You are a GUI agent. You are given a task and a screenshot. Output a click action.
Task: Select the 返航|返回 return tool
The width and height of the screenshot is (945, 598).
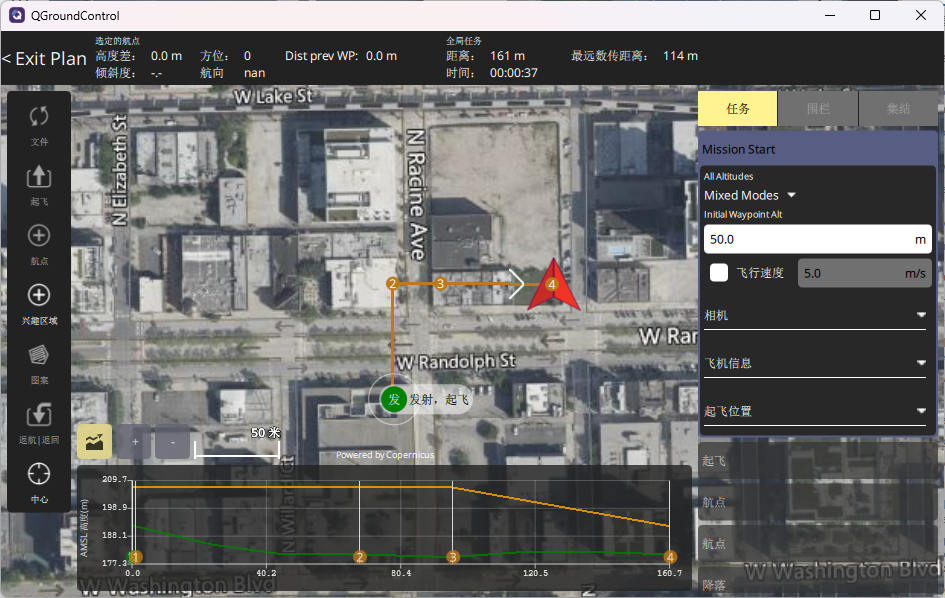point(39,424)
